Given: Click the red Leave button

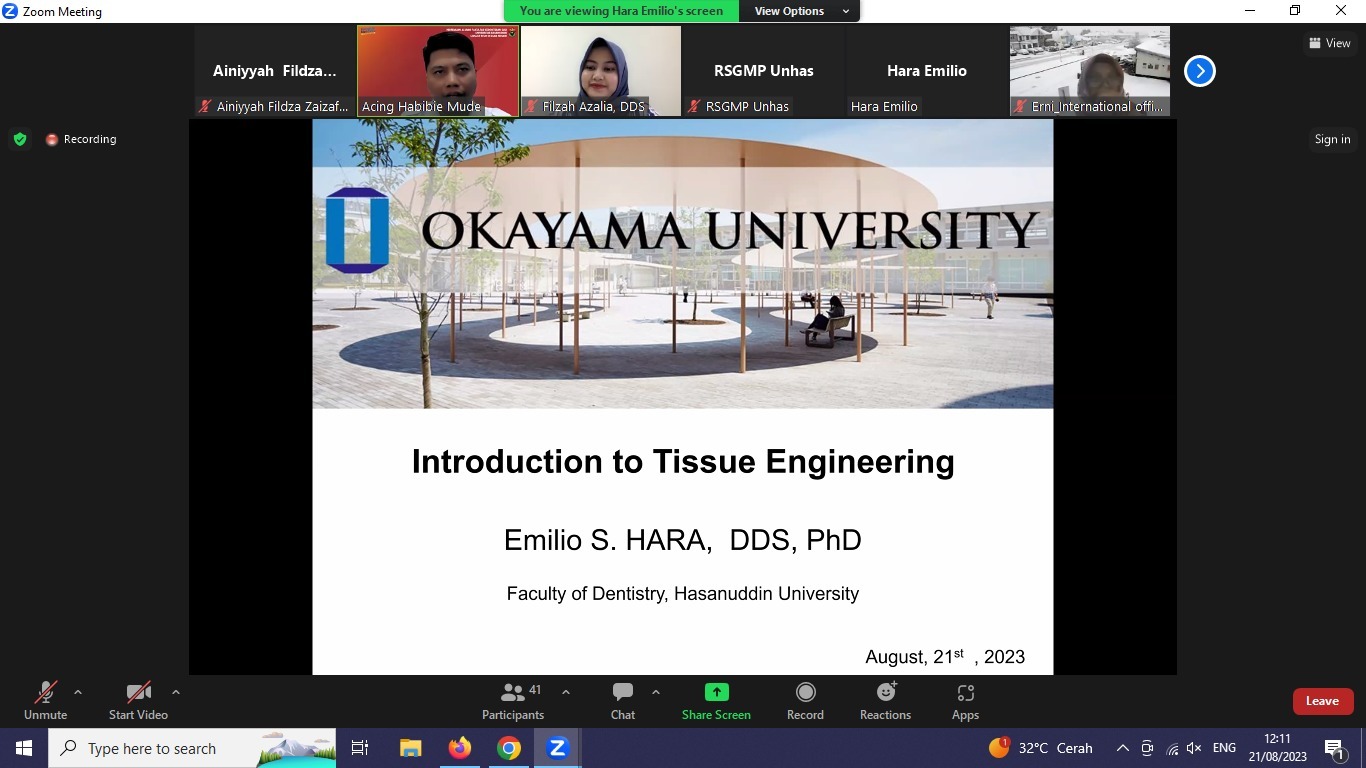Looking at the screenshot, I should pos(1322,701).
